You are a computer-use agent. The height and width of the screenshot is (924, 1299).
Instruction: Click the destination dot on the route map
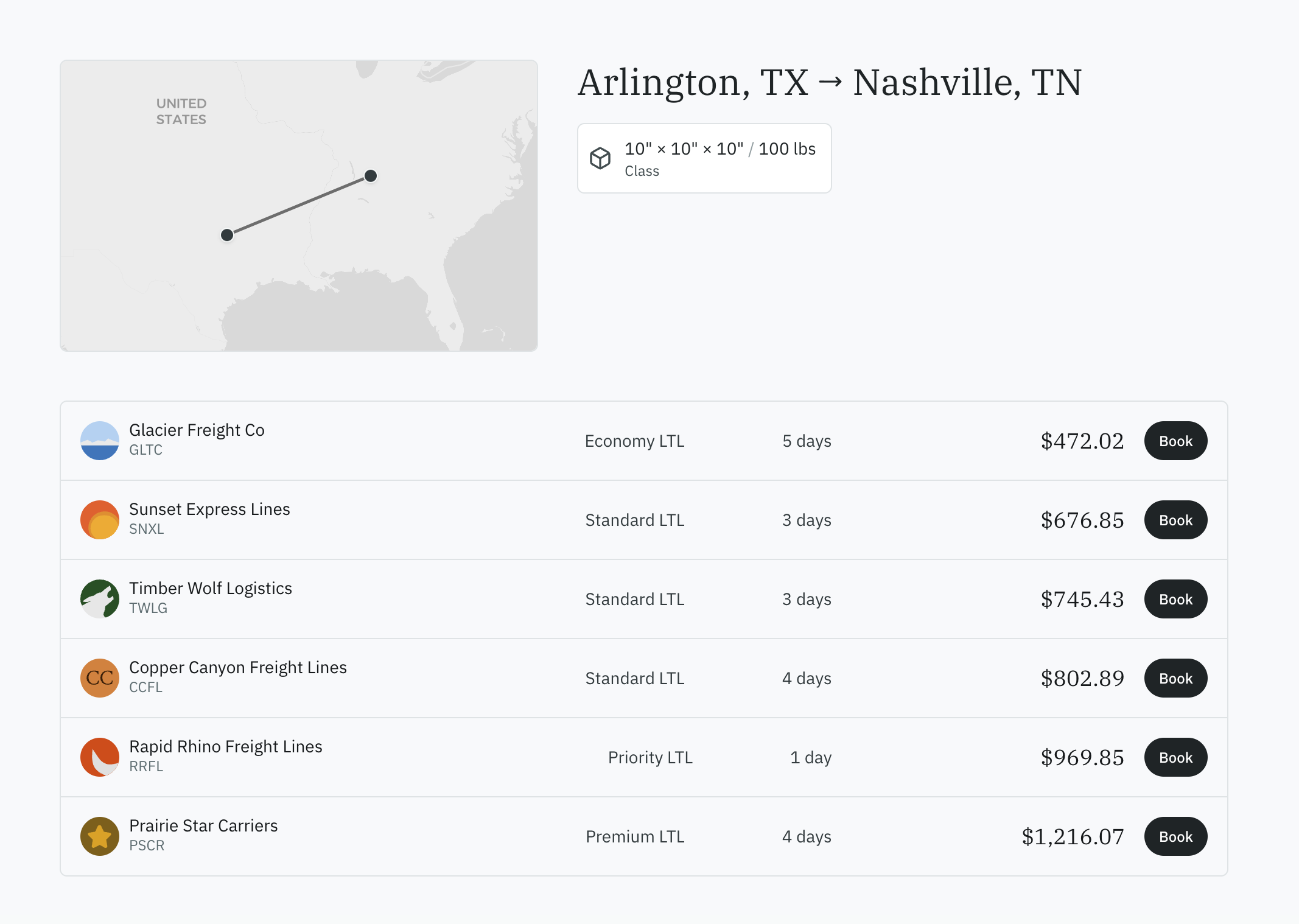(370, 176)
